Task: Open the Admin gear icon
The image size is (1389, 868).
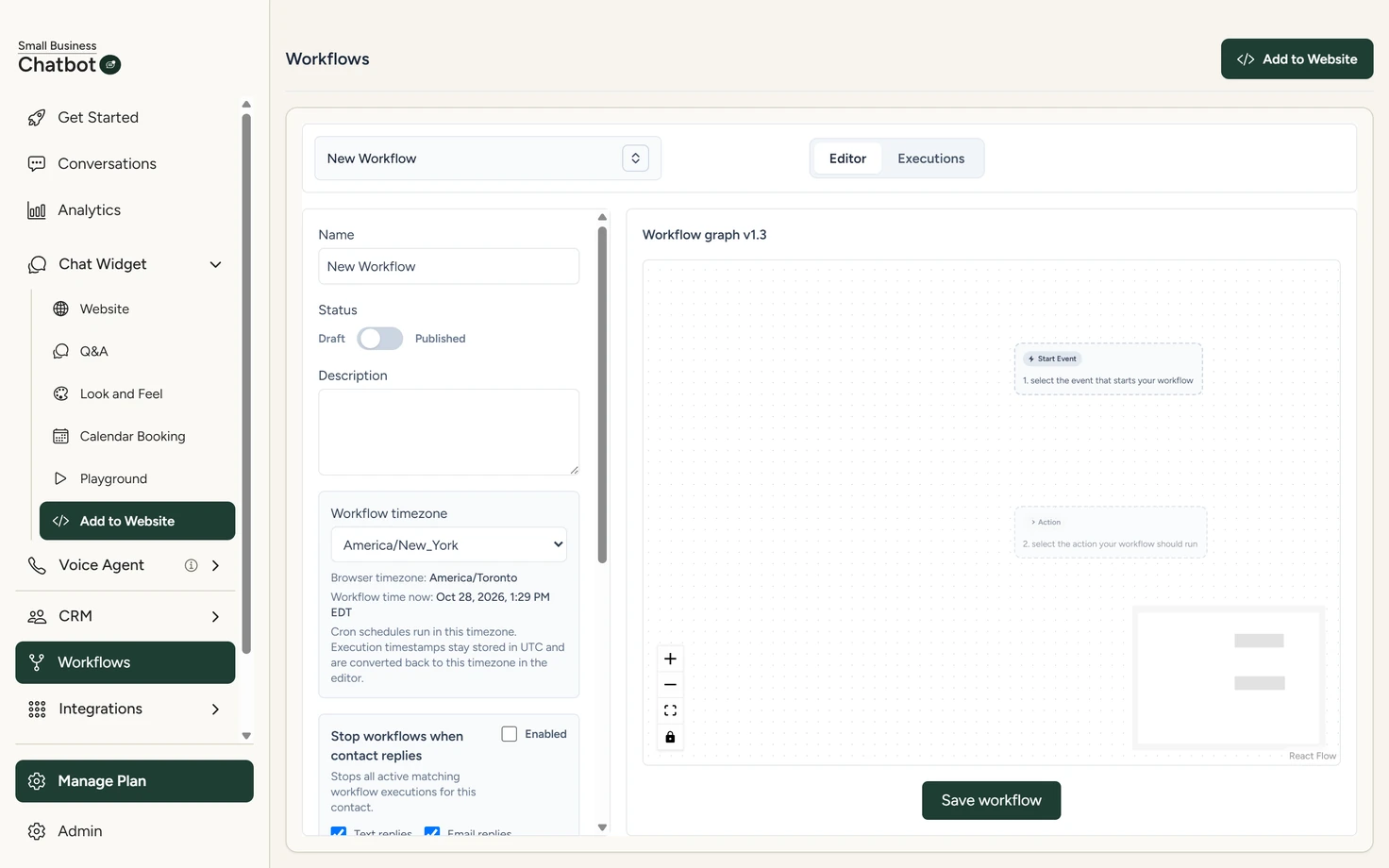Action: (x=37, y=831)
